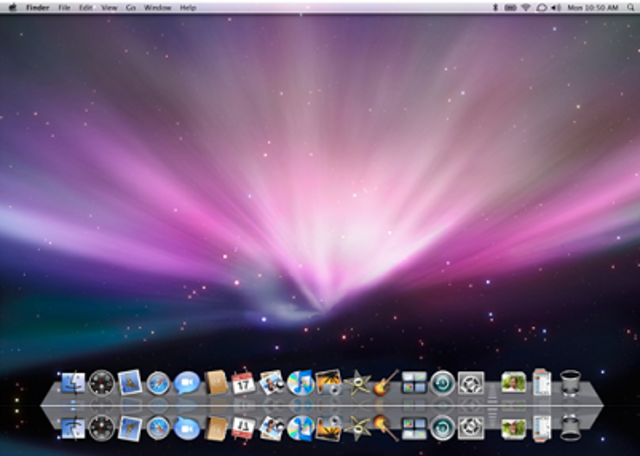Open the Wi-Fi AirPort menu
640x456 pixels.
tap(526, 7)
